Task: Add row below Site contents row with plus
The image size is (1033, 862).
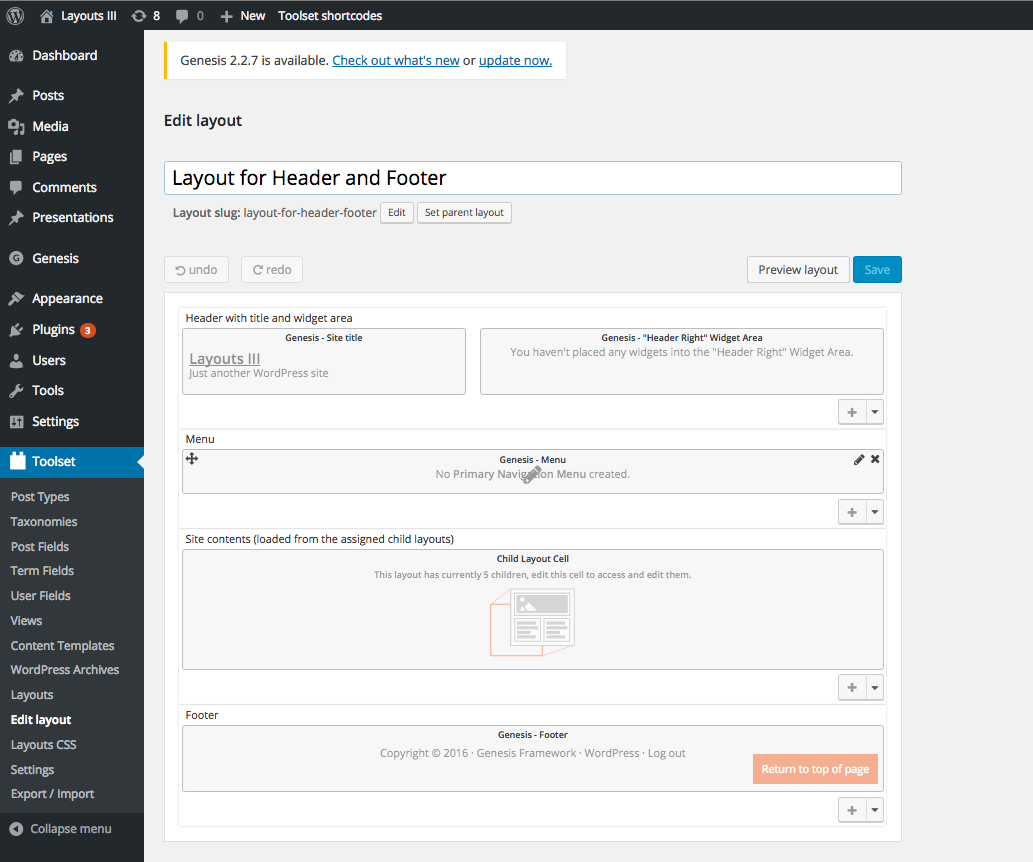Action: tap(852, 687)
